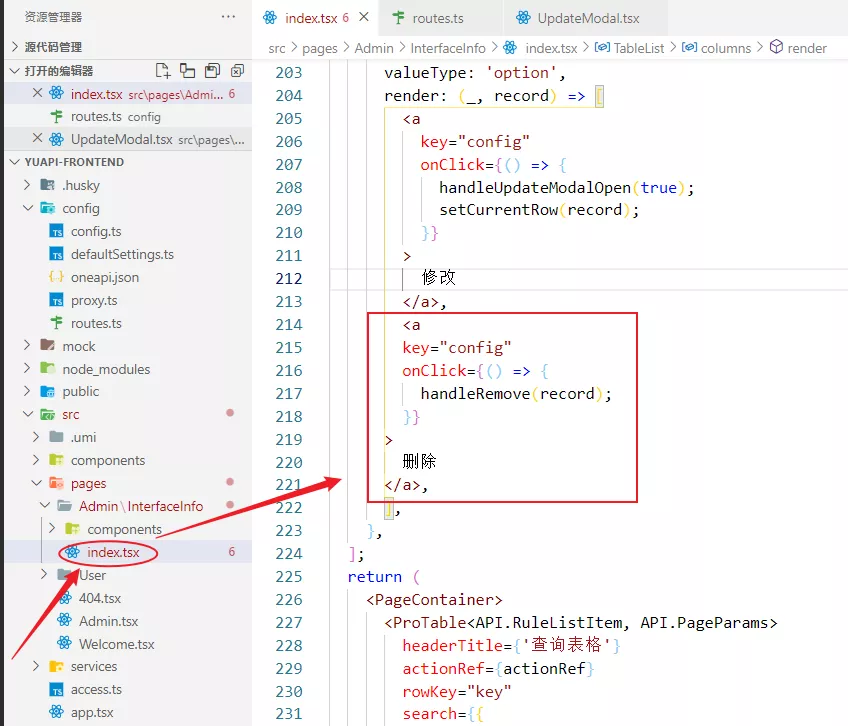Click the routes.ts tab file icon
848x726 pixels.
pos(399,18)
